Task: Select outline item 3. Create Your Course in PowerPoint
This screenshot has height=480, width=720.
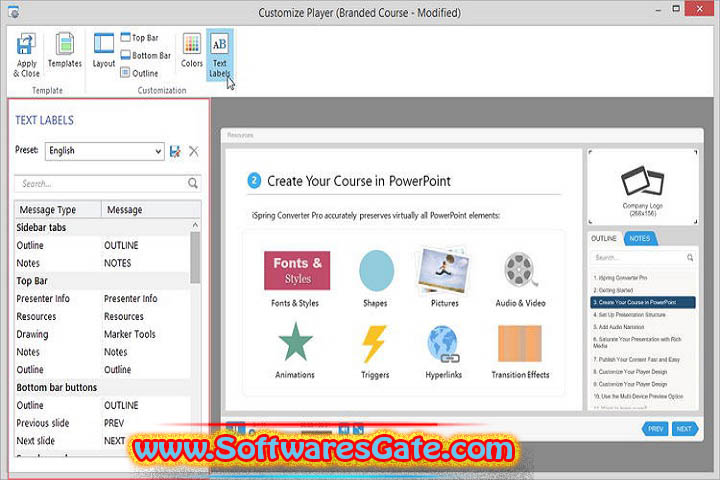Action: point(643,302)
